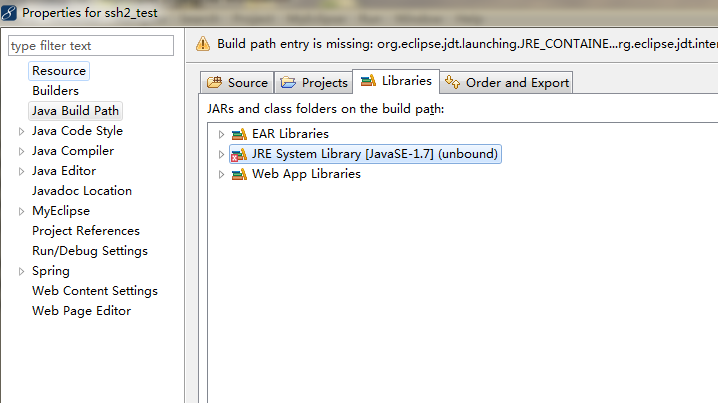
Task: Open the Java Code Style page
Action: point(77,131)
